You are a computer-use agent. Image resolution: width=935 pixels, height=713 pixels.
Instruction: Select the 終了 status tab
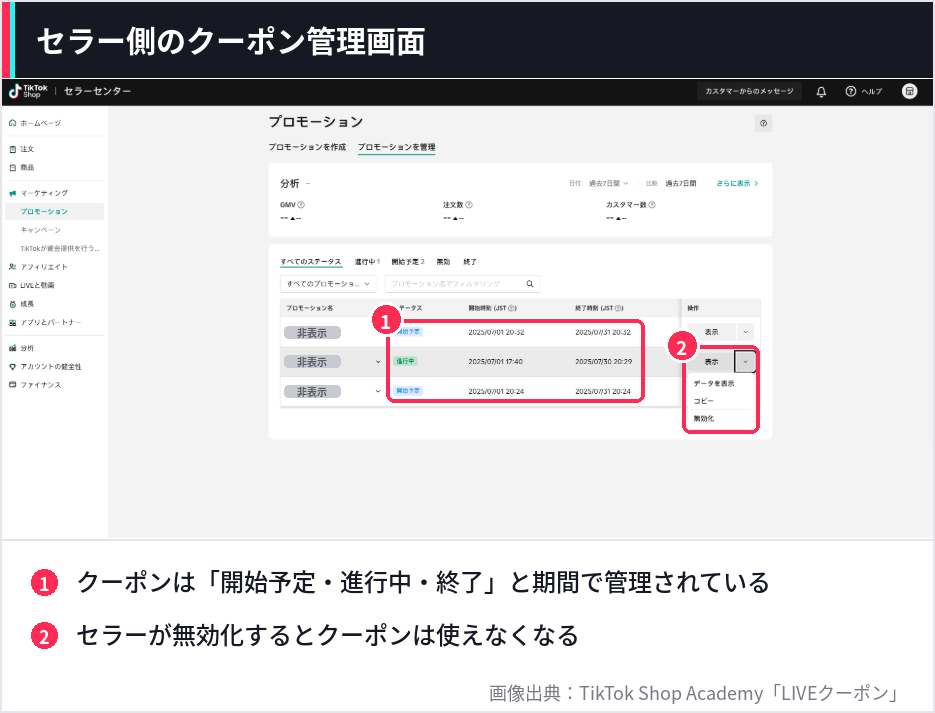(470, 262)
